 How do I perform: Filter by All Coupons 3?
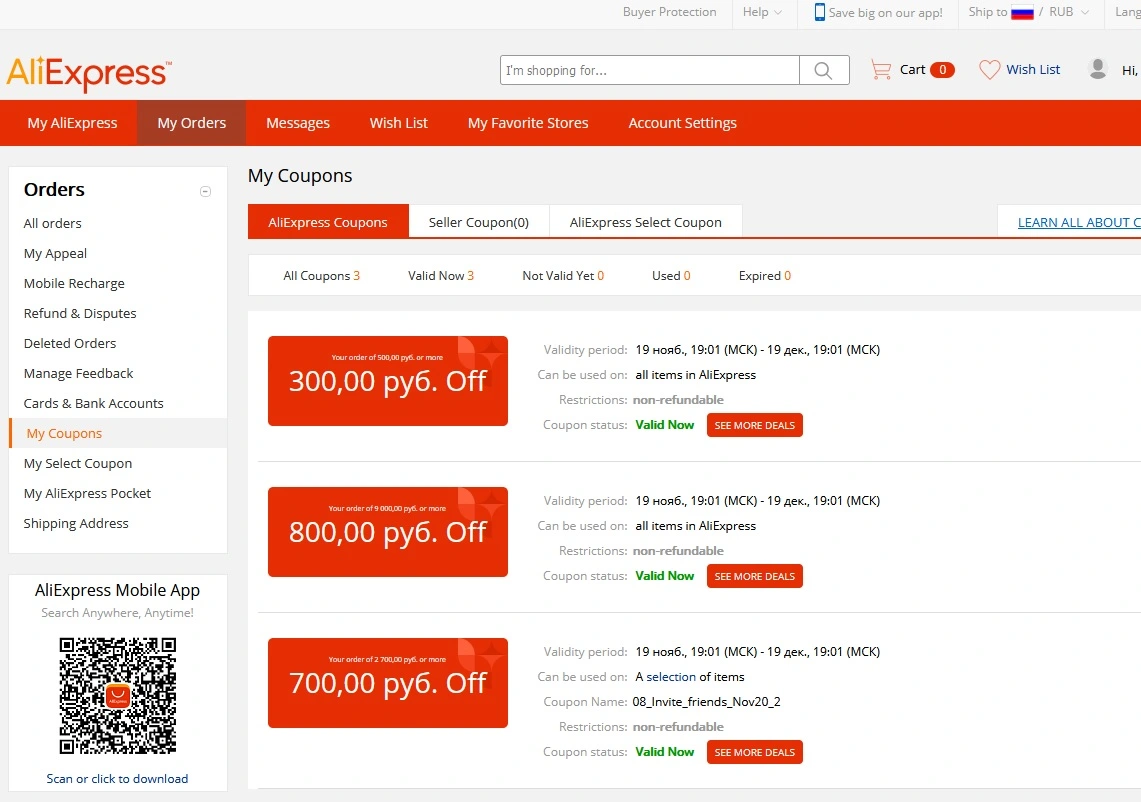(x=322, y=276)
